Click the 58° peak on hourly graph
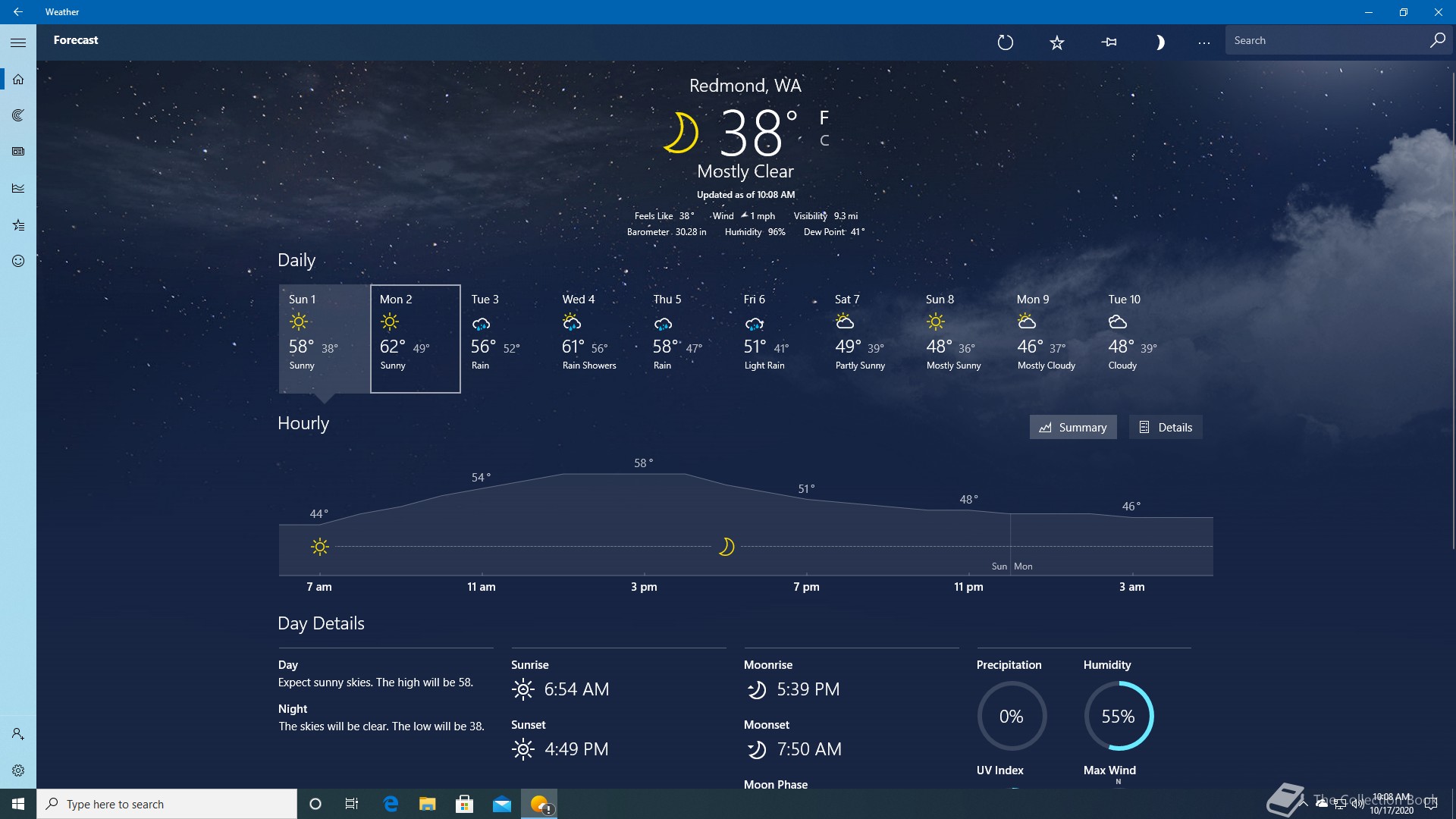Viewport: 1456px width, 819px height. tap(643, 463)
